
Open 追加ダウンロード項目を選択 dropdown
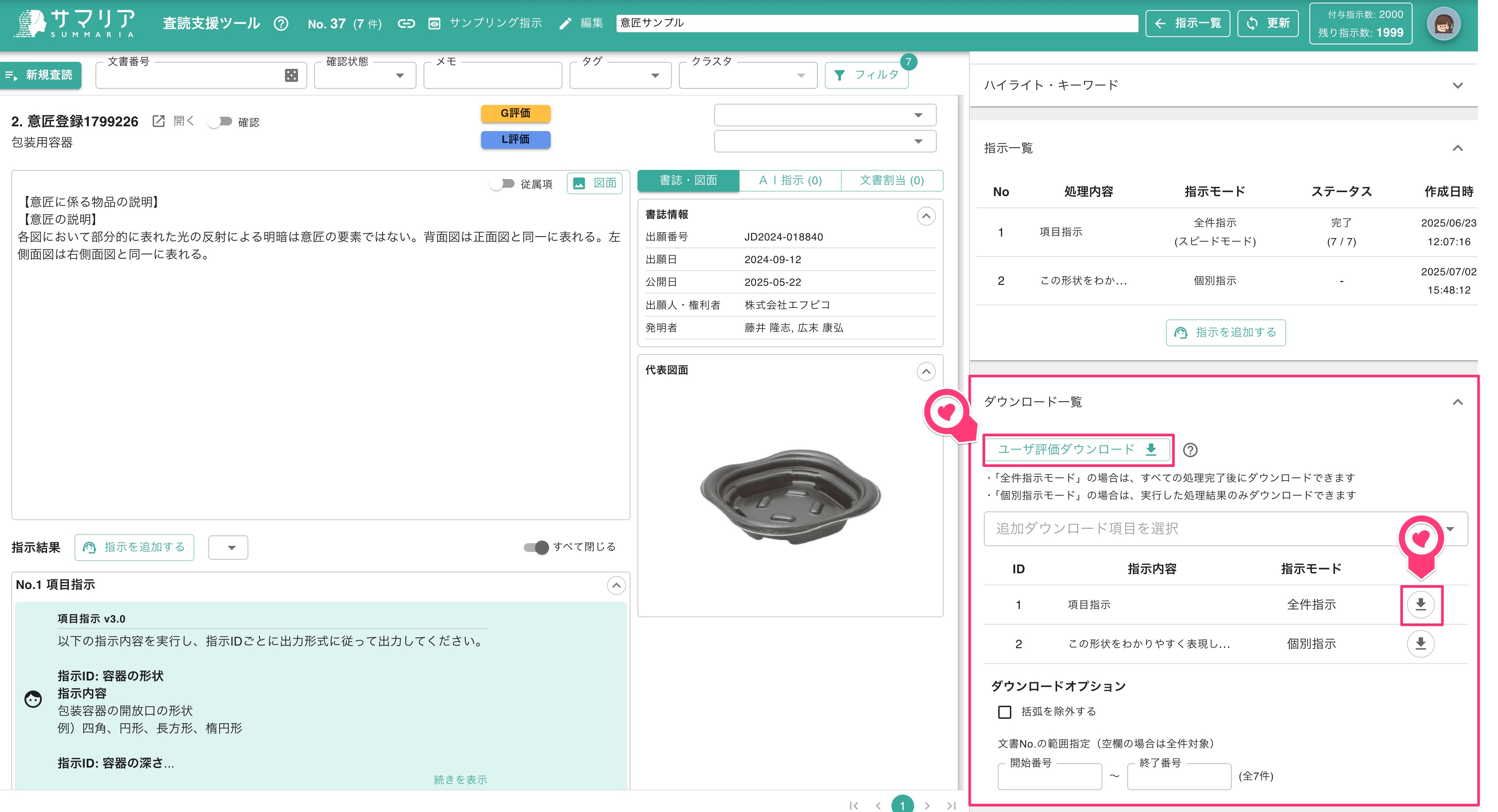click(1225, 529)
